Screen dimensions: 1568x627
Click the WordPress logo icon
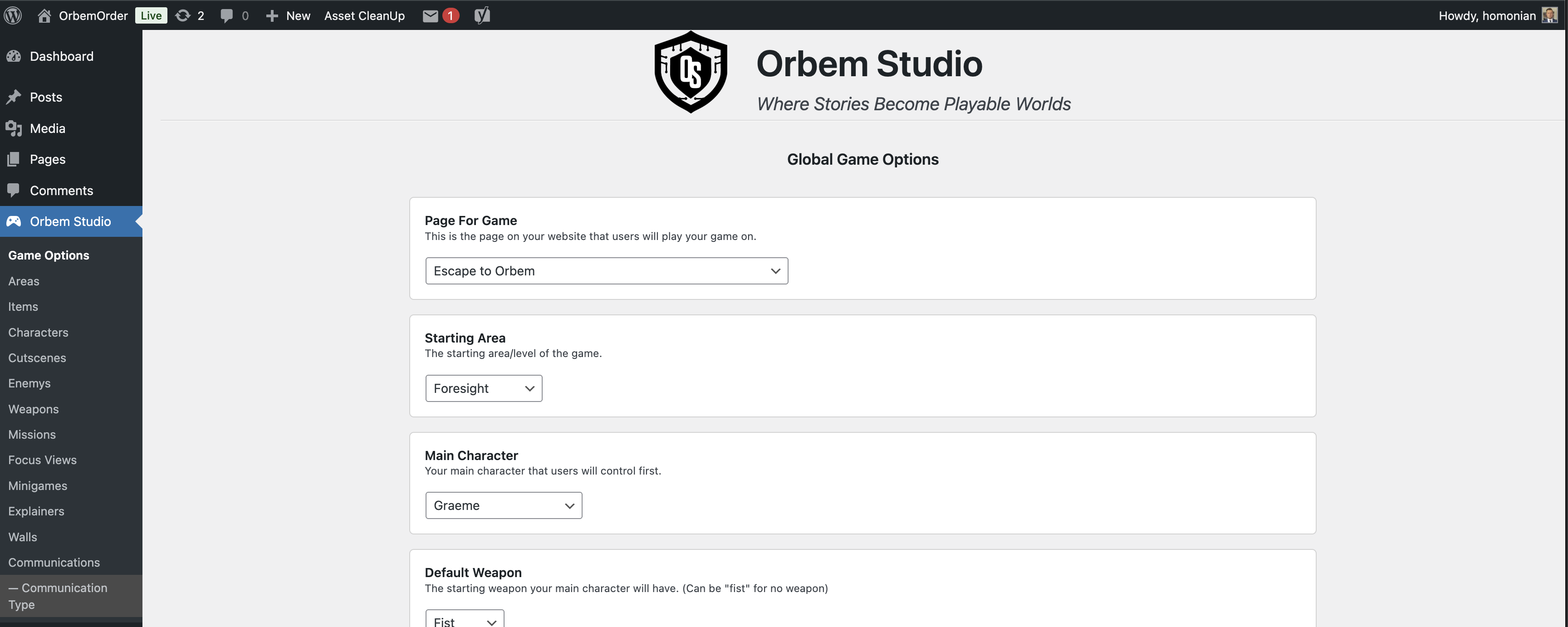pyautogui.click(x=13, y=15)
